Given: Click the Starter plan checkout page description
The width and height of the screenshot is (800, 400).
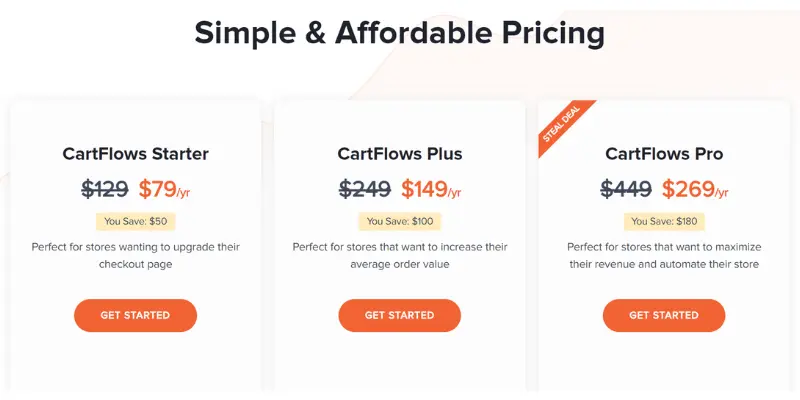Looking at the screenshot, I should (136, 256).
